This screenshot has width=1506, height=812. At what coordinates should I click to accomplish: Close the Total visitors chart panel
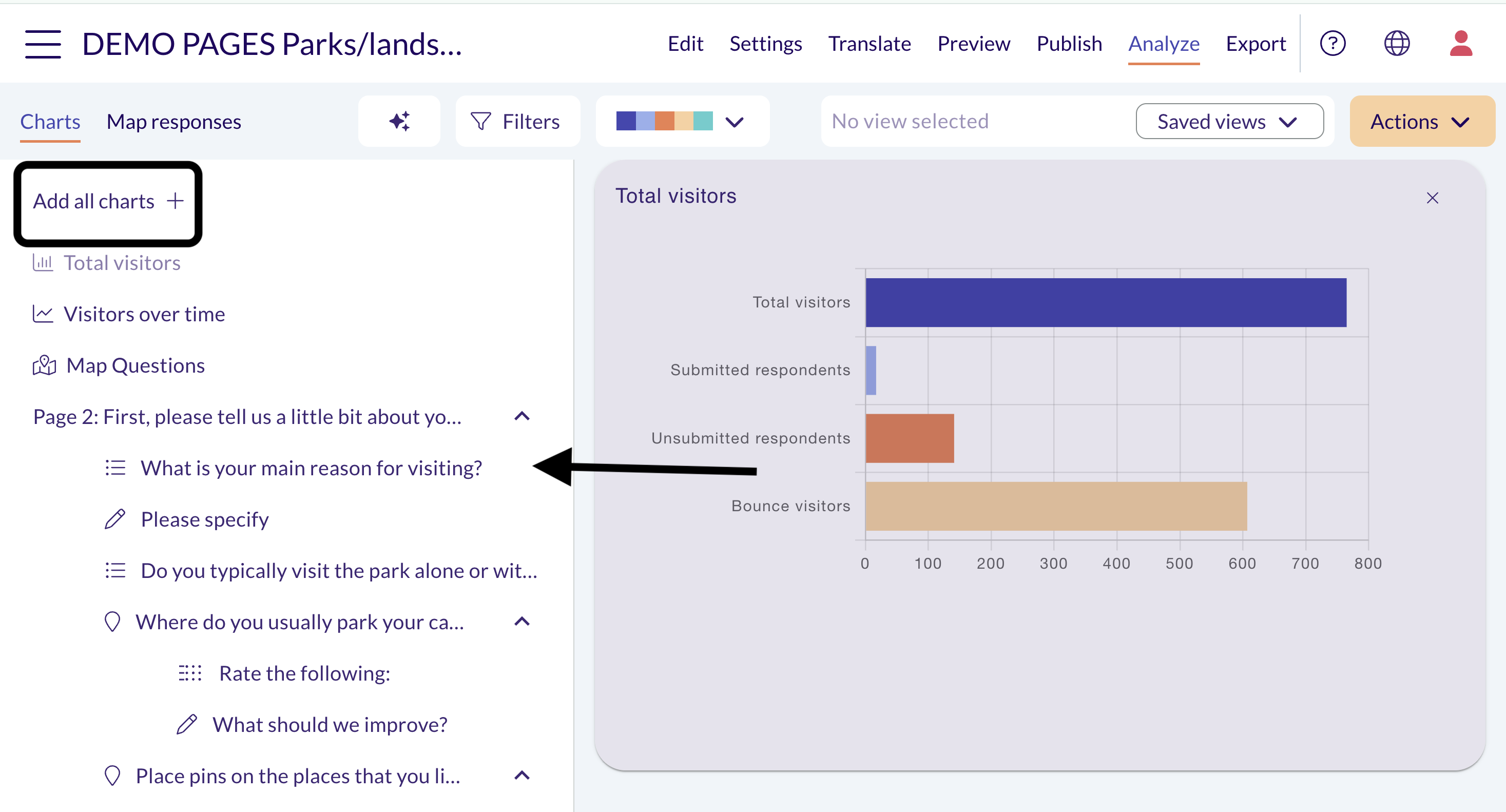coord(1432,198)
